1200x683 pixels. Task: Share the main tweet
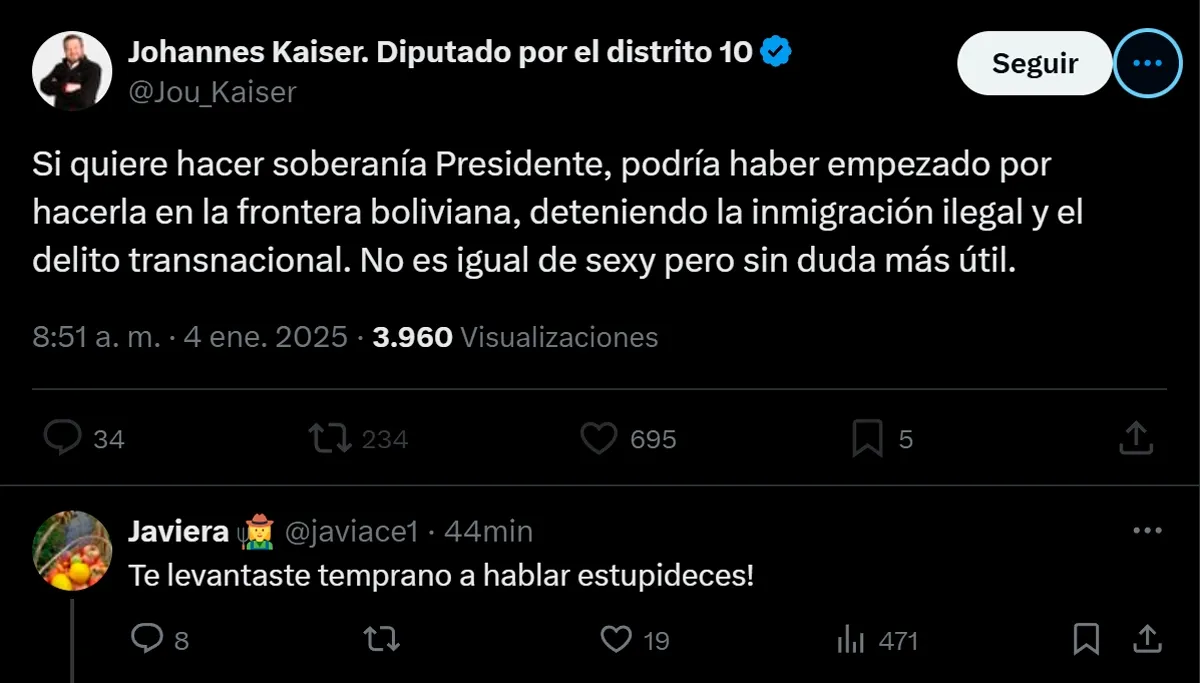[x=1135, y=438]
